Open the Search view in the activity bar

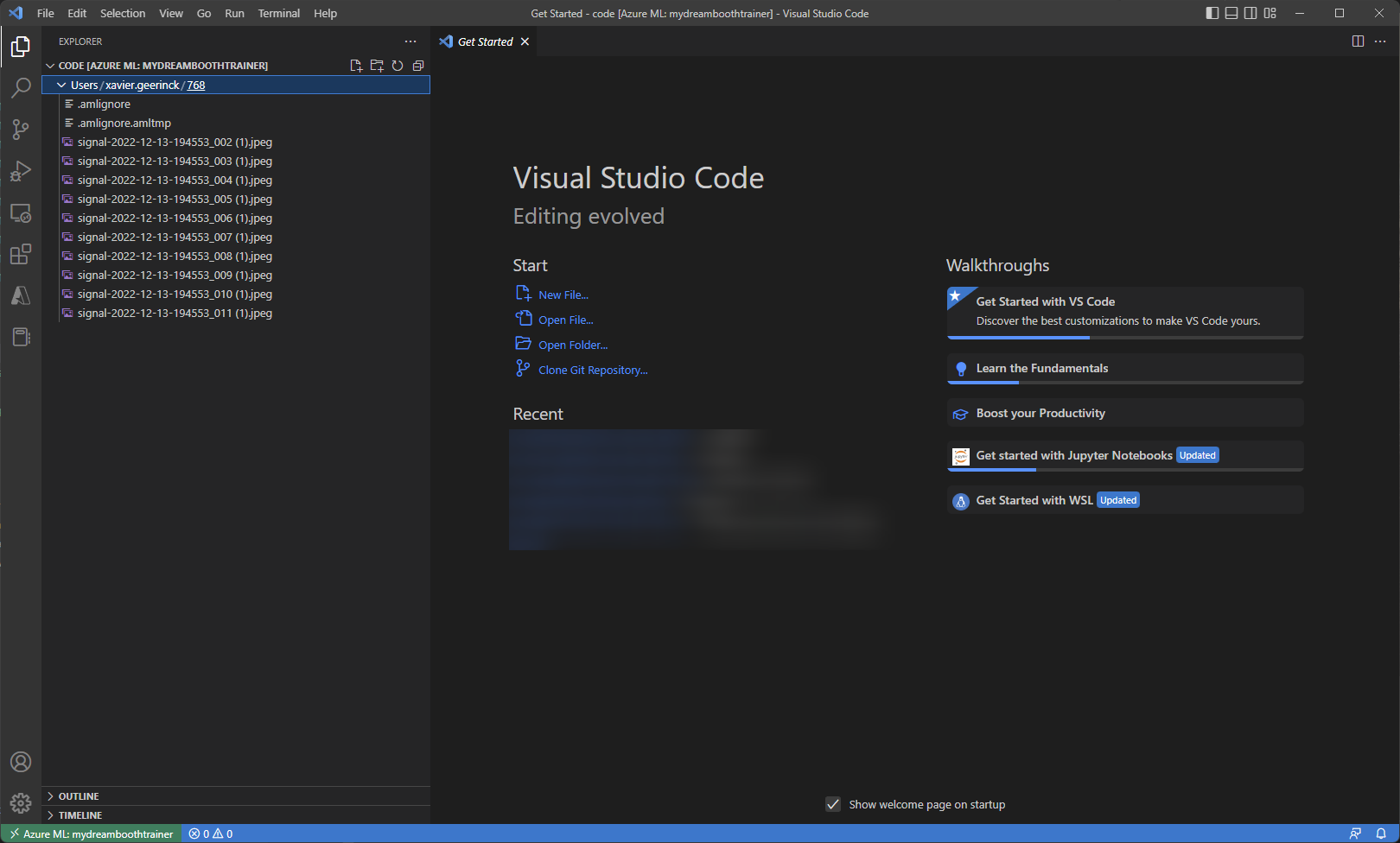point(21,87)
